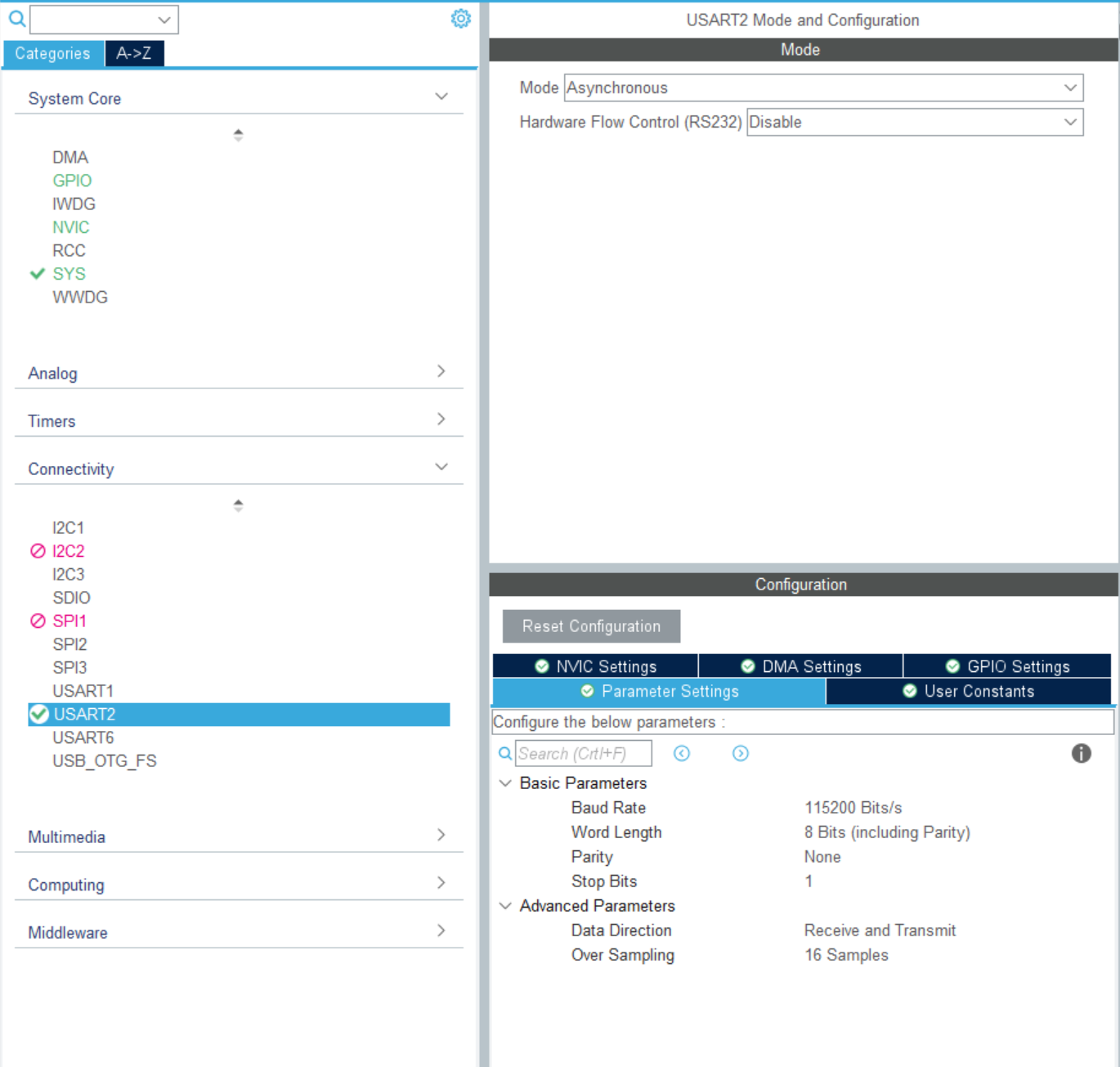
Task: Open the Mode dropdown set to Asynchronous
Action: [x=823, y=88]
